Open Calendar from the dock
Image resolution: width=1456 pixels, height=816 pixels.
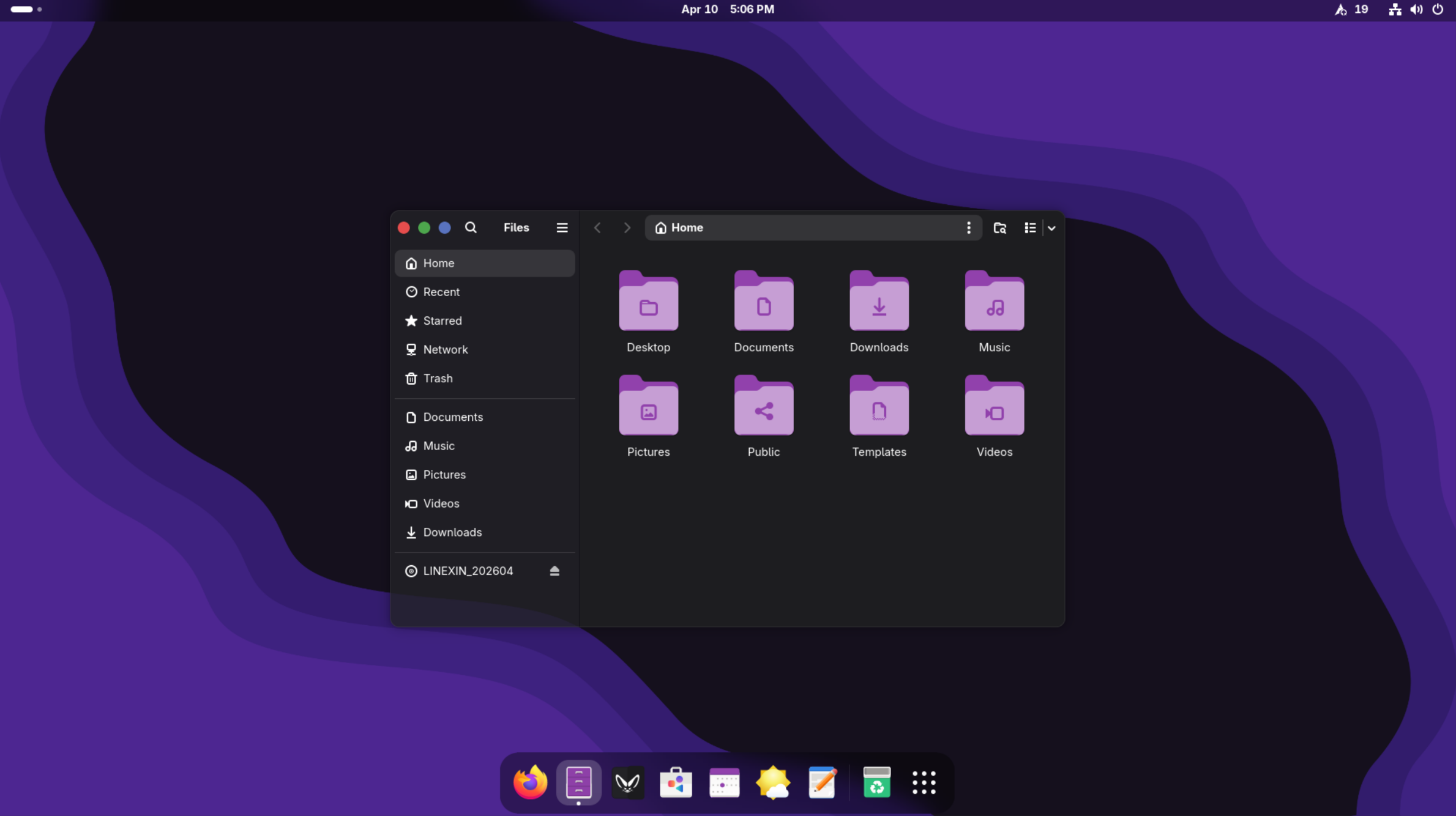(x=725, y=782)
